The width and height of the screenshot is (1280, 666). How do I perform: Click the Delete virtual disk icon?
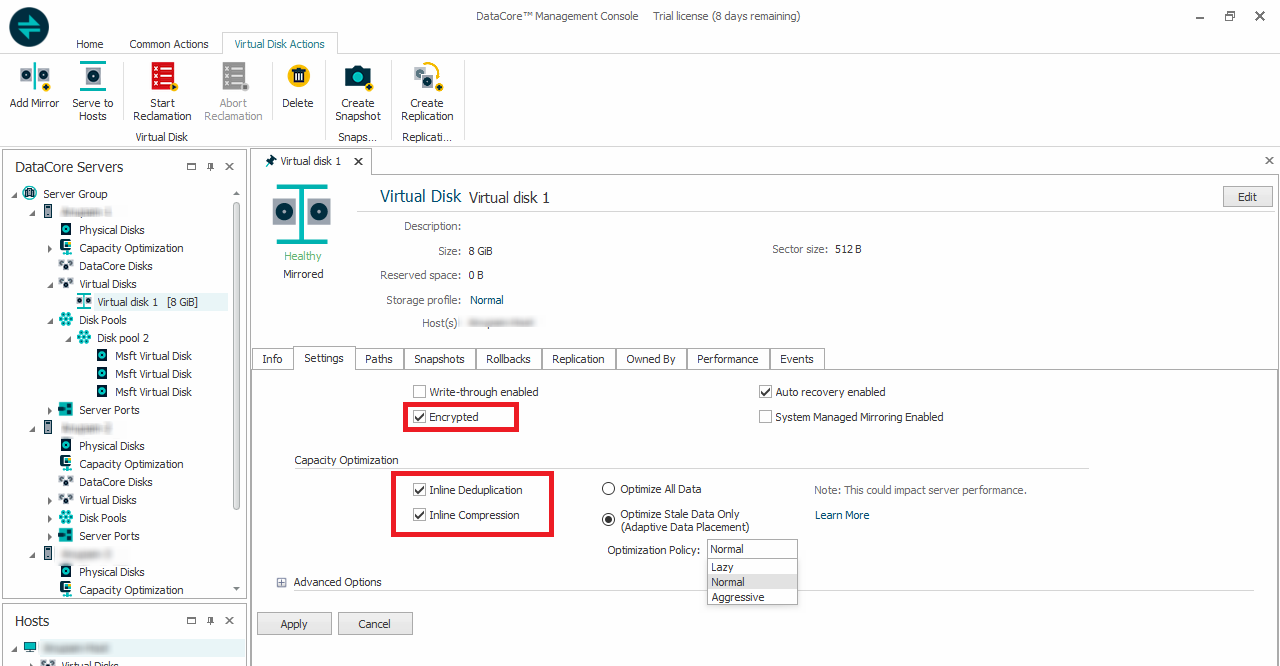[297, 78]
